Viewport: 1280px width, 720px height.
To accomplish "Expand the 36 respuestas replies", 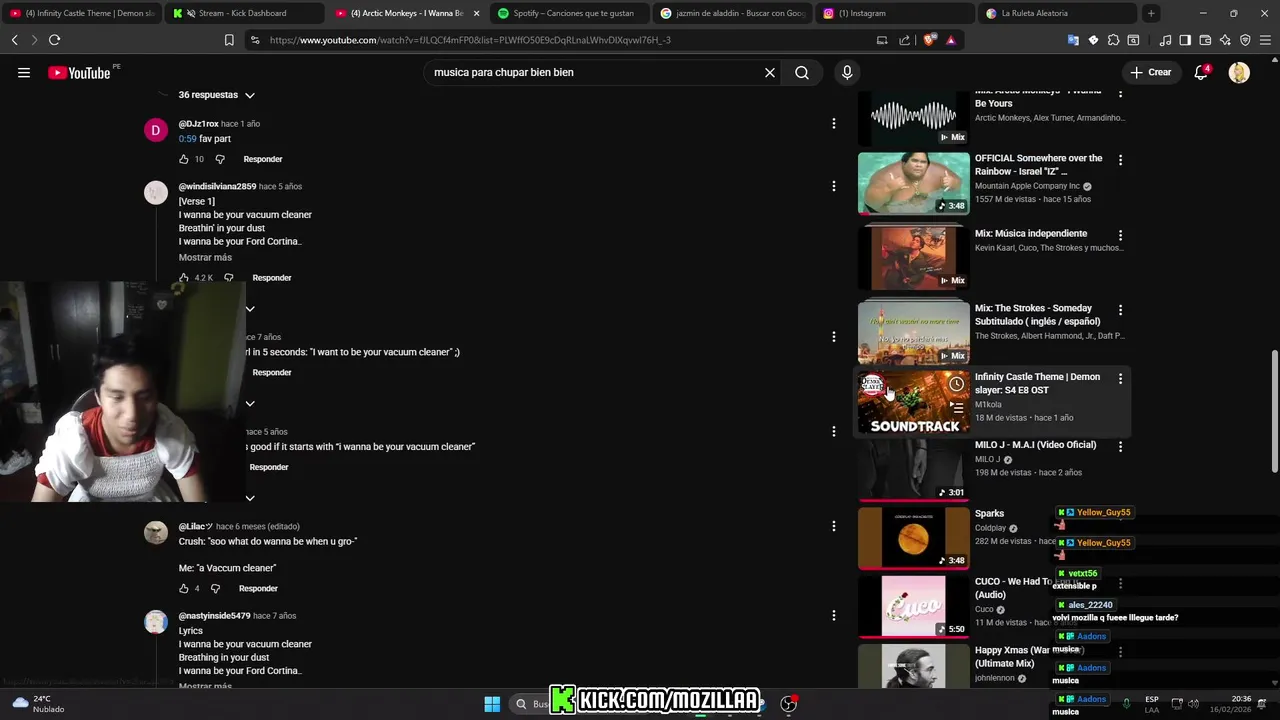I will (x=217, y=95).
